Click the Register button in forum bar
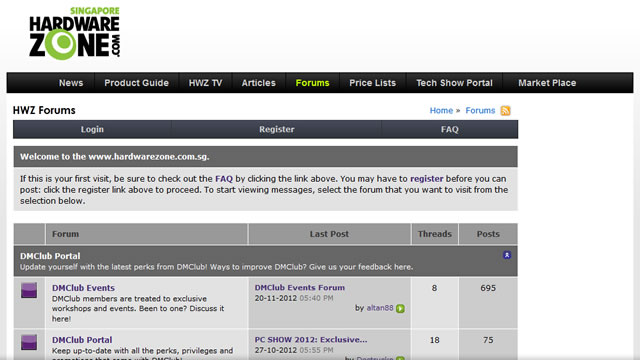Screen dimensions: 640x360 tap(276, 129)
